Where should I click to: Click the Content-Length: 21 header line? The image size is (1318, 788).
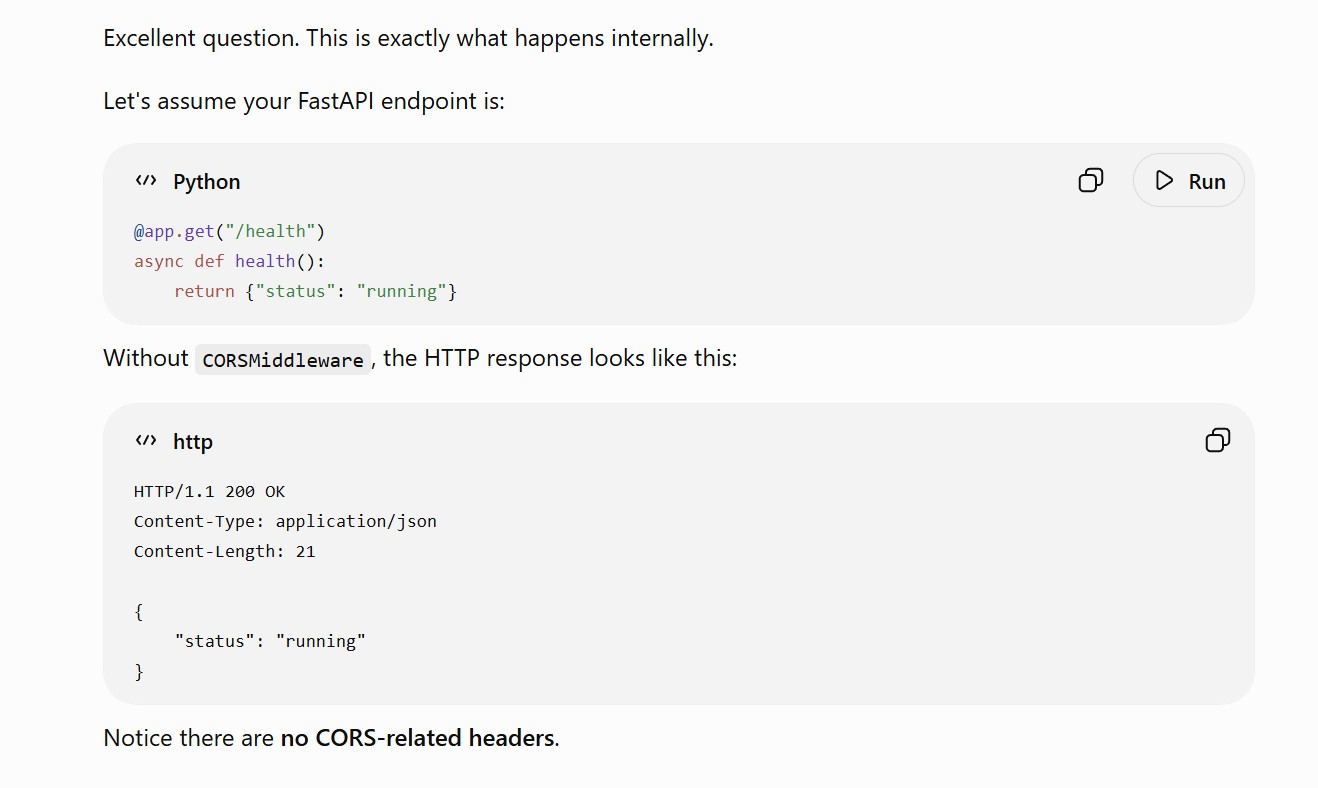pyautogui.click(x=225, y=551)
